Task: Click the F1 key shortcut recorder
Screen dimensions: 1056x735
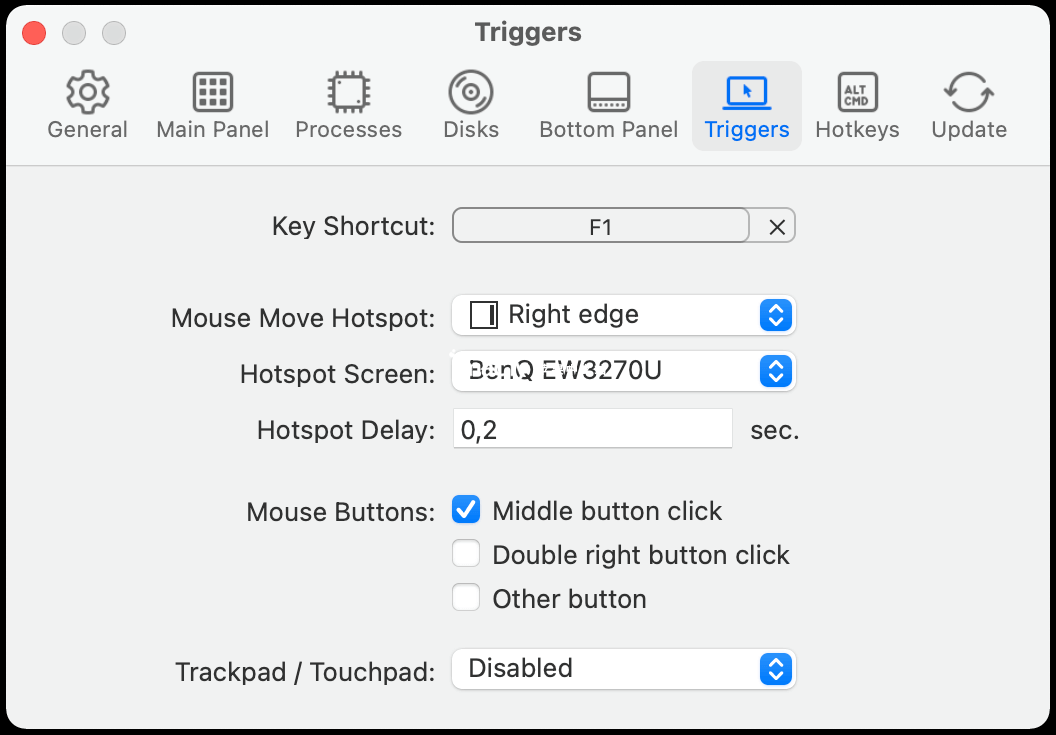Action: click(x=601, y=226)
